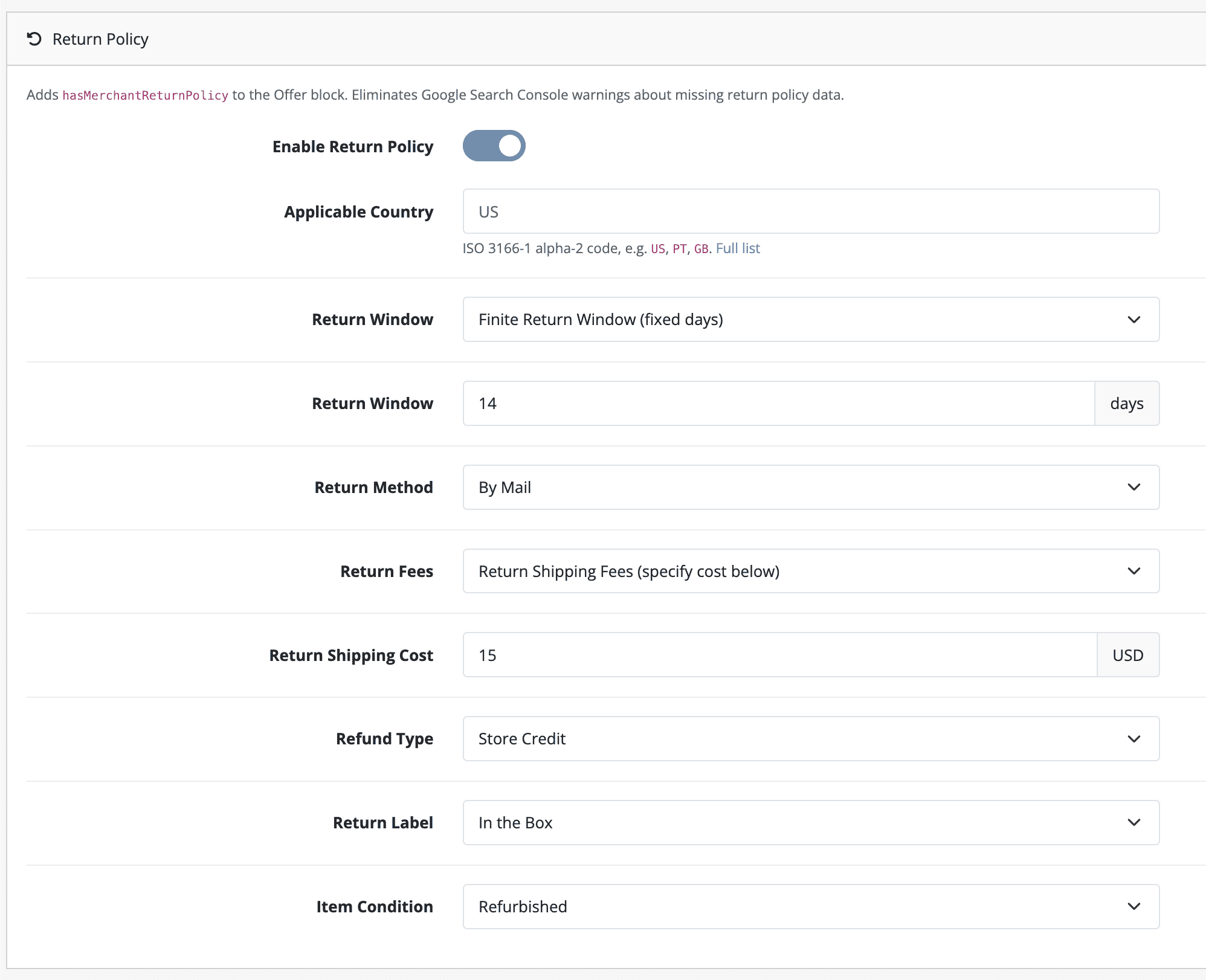
Task: Click the hasMerchantReturnPolicy code text
Action: [145, 95]
